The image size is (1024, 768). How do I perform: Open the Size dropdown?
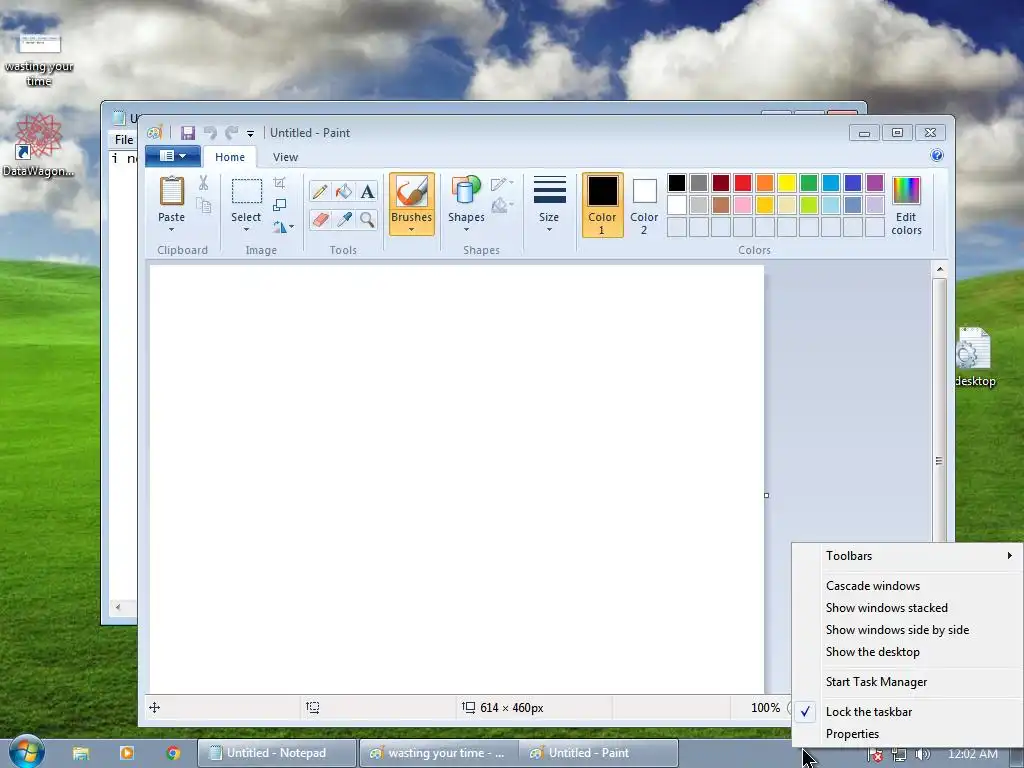click(x=549, y=204)
